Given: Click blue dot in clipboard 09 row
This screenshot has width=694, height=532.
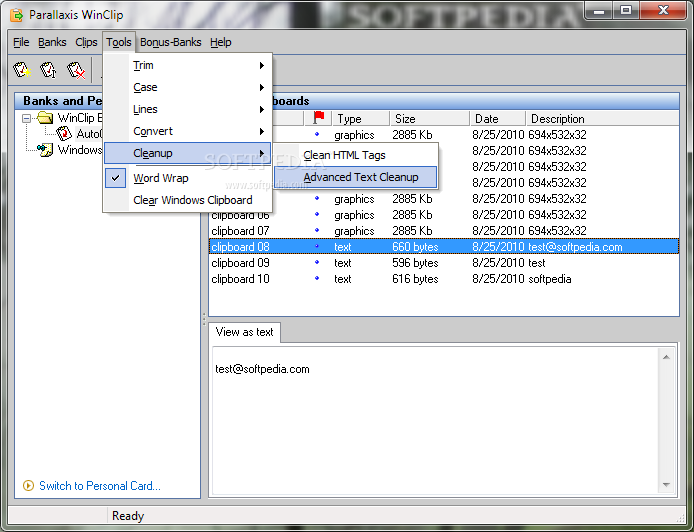Looking at the screenshot, I should pyautogui.click(x=316, y=262).
